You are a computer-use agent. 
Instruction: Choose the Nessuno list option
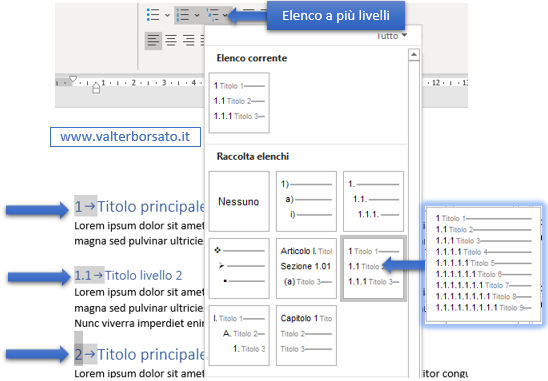click(239, 201)
